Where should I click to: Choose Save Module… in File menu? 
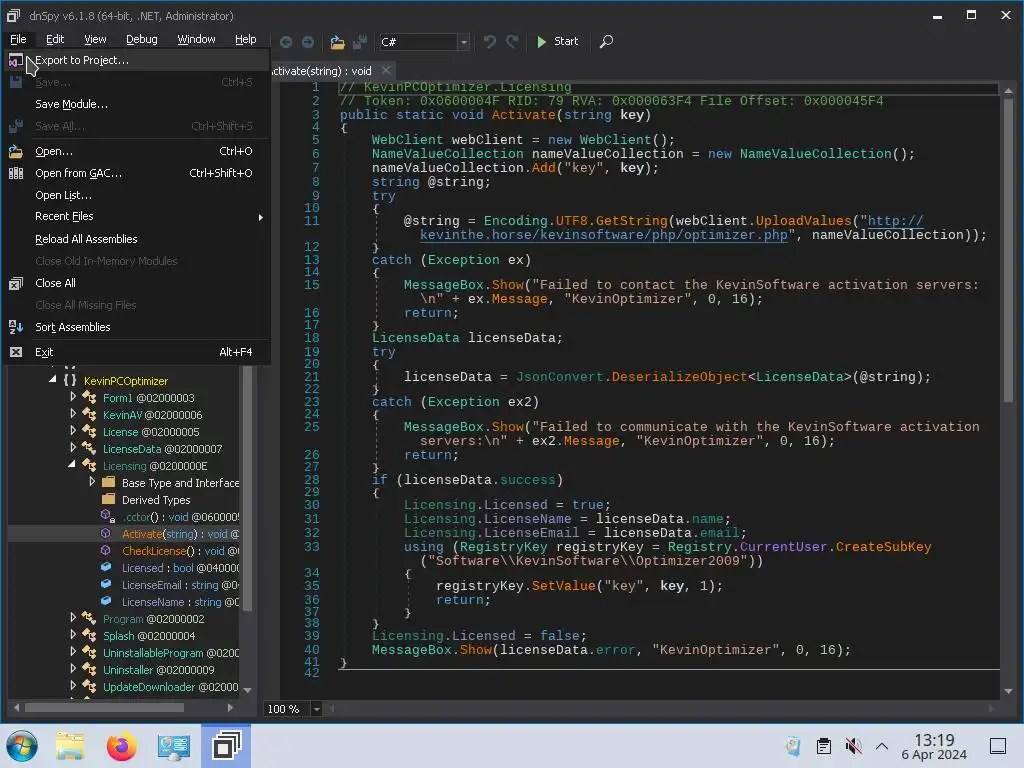click(136, 104)
